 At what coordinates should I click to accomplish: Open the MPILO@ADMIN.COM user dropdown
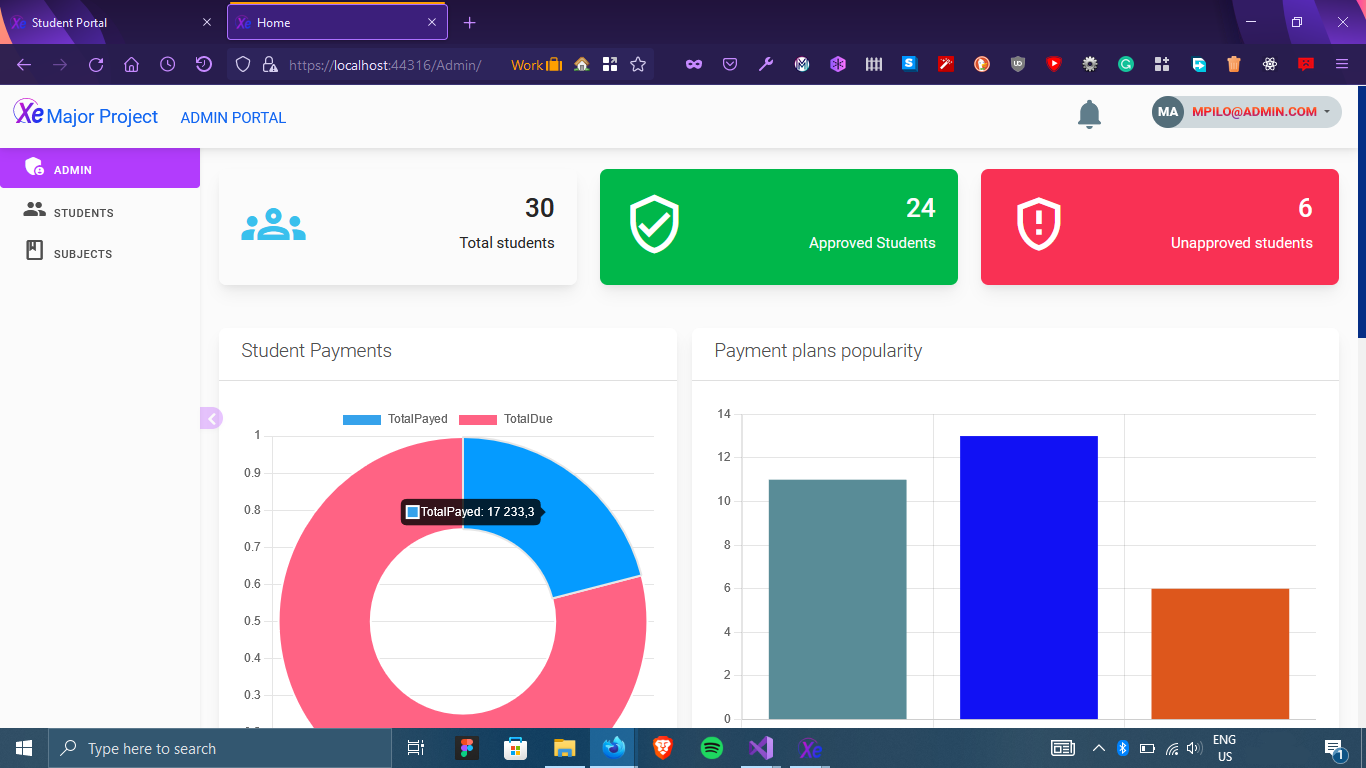click(x=1246, y=112)
